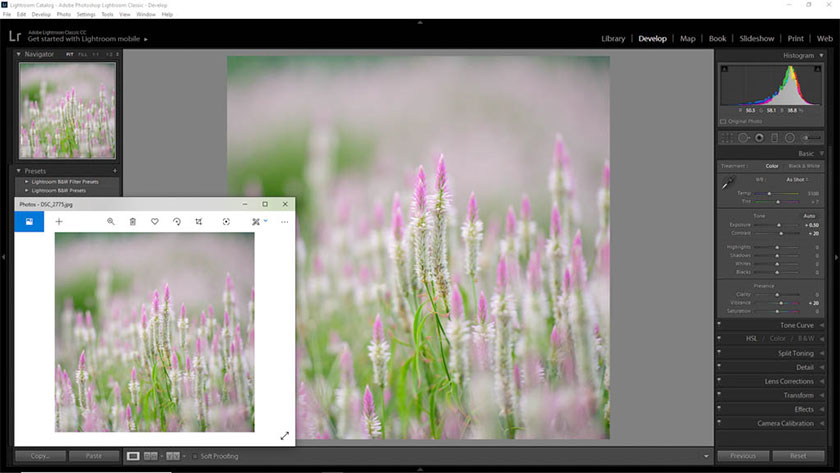Click the Add to (plus) icon in Photos
Viewport: 840px width, 473px height.
59,221
